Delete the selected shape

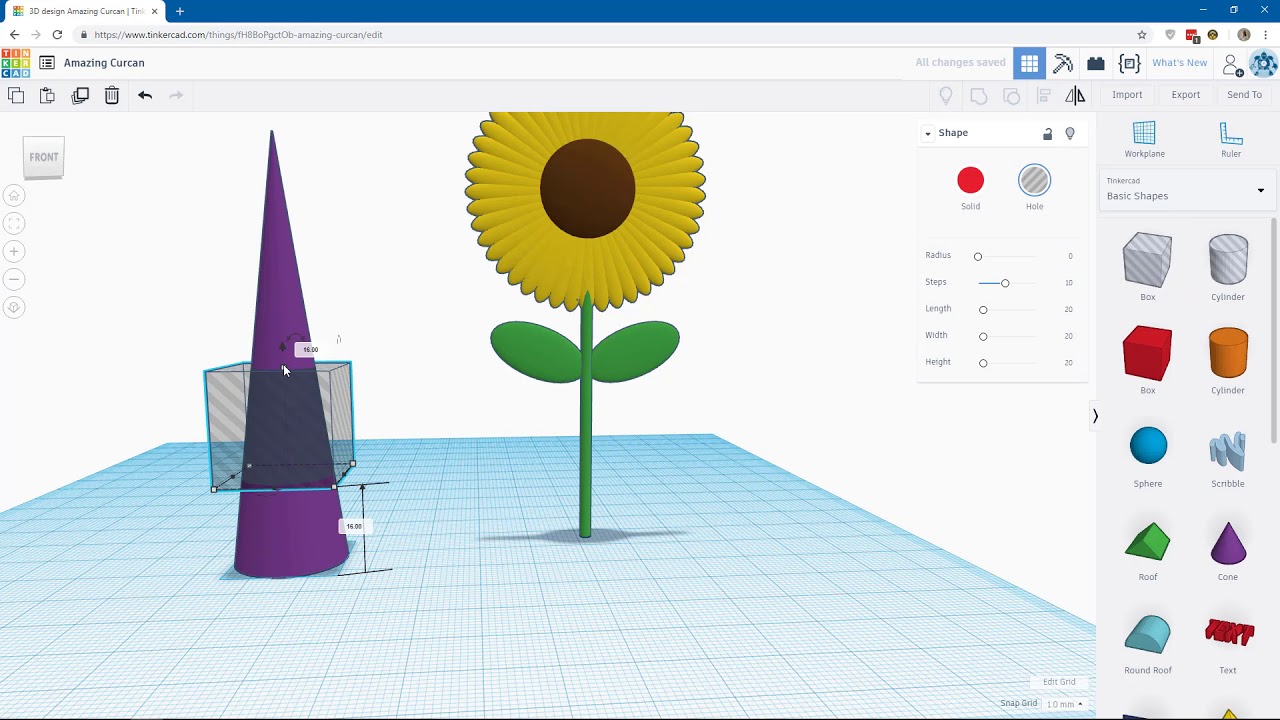click(112, 95)
